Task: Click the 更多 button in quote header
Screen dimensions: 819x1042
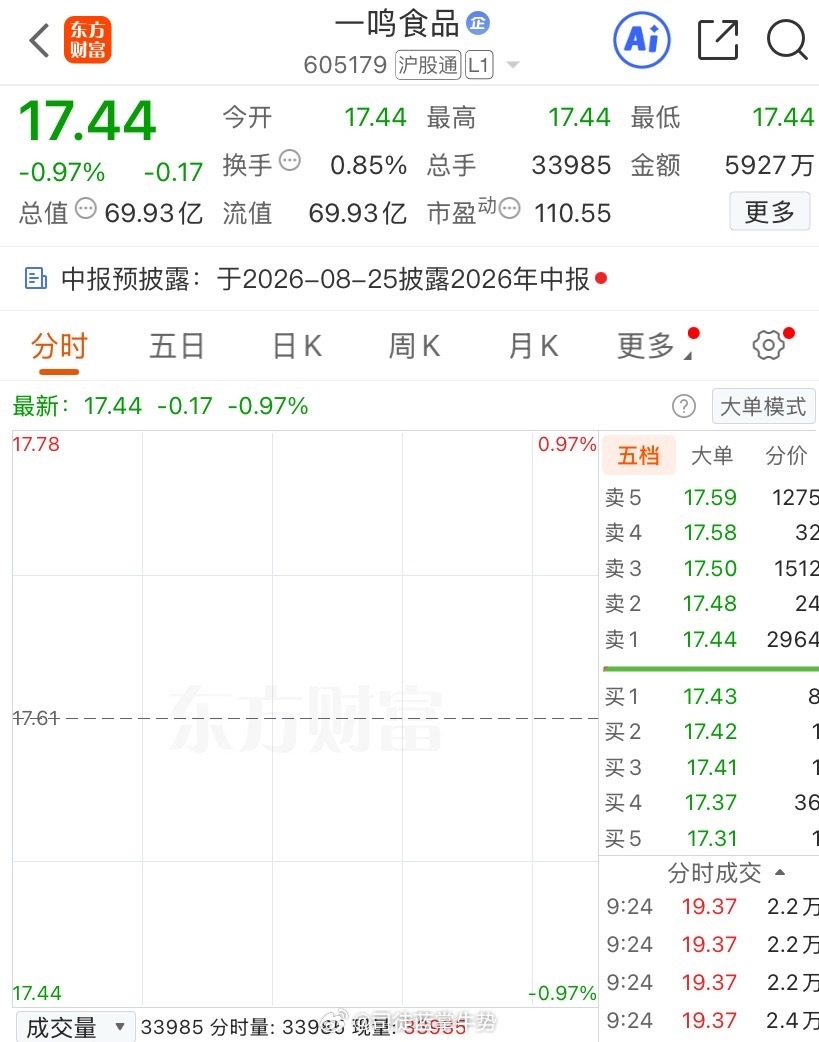Action: 770,211
